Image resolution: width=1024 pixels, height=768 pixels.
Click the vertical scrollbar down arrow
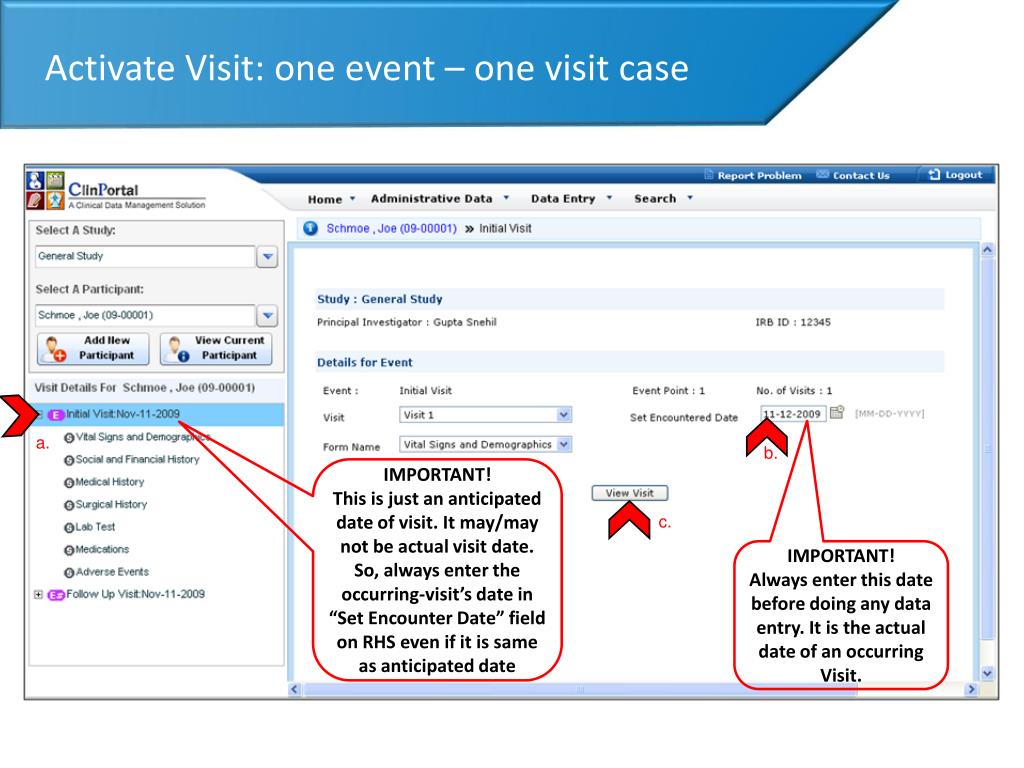pyautogui.click(x=987, y=673)
